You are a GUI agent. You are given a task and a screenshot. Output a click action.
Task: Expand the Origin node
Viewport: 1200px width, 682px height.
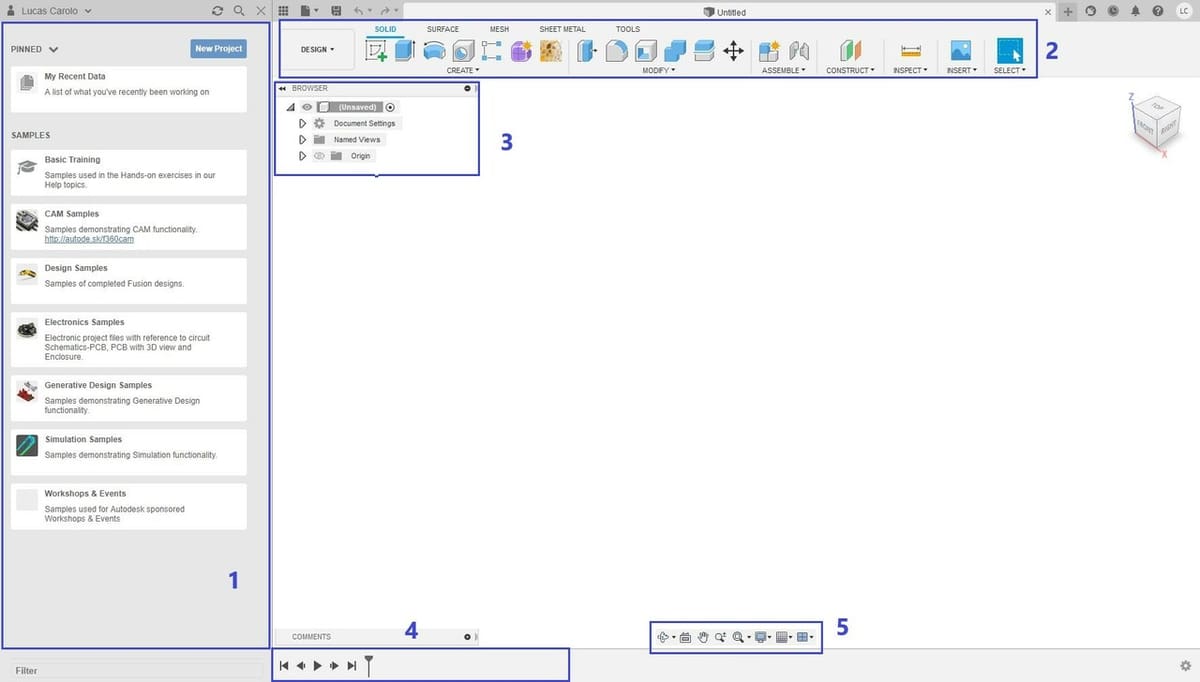click(302, 156)
